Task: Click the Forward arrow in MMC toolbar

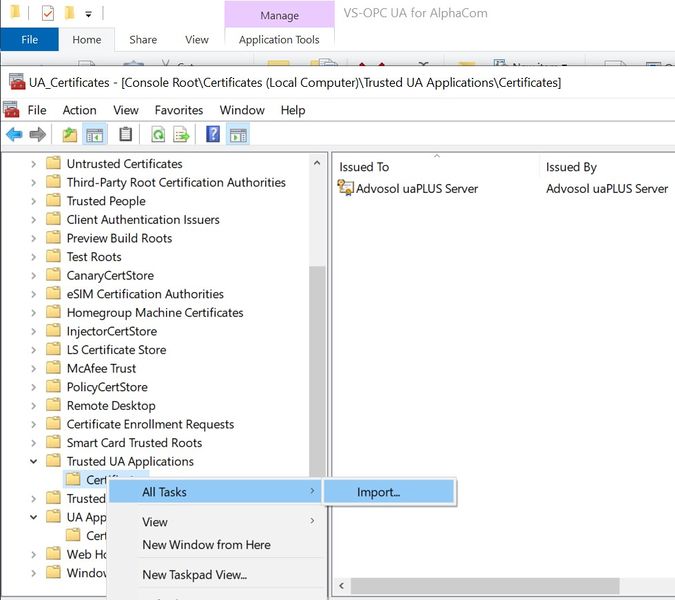Action: point(37,135)
